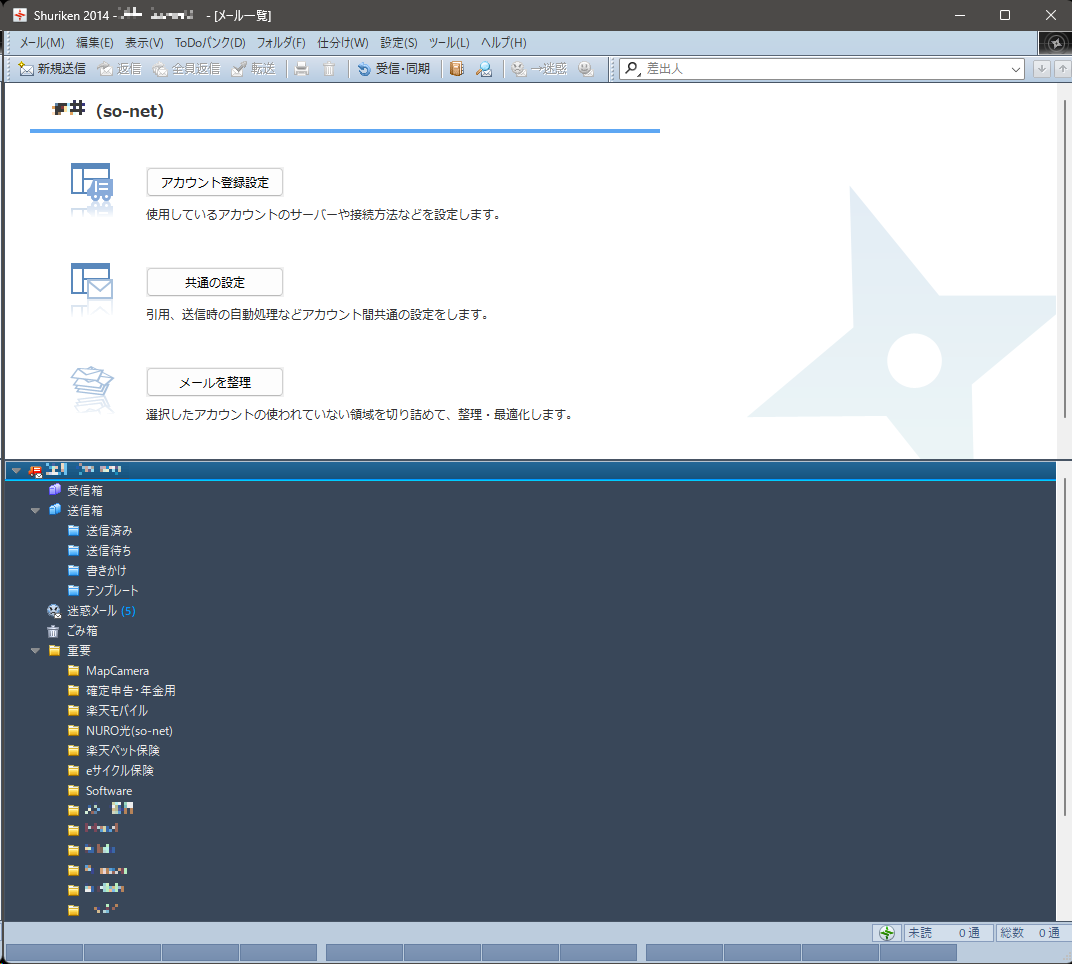Image resolution: width=1072 pixels, height=964 pixels.
Task: Click the magnifier icon in the search box
Action: pyautogui.click(x=632, y=69)
